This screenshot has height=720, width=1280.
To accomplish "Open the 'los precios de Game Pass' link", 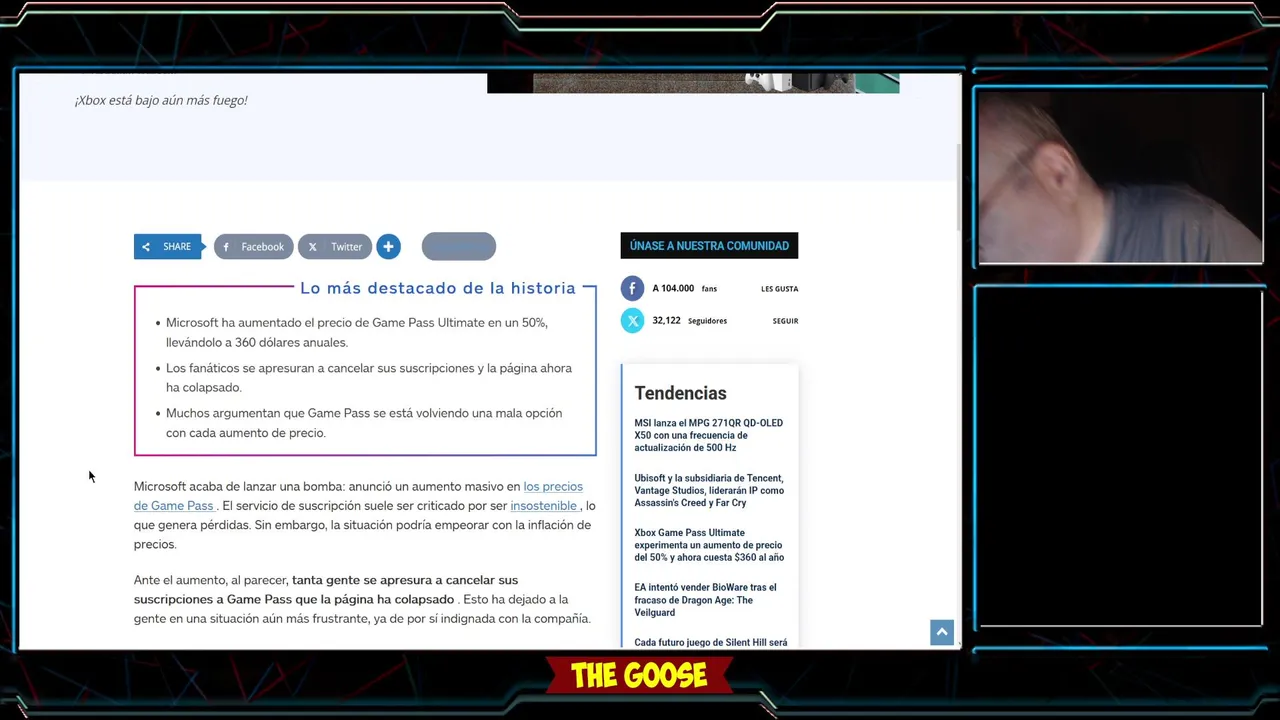I will point(358,496).
